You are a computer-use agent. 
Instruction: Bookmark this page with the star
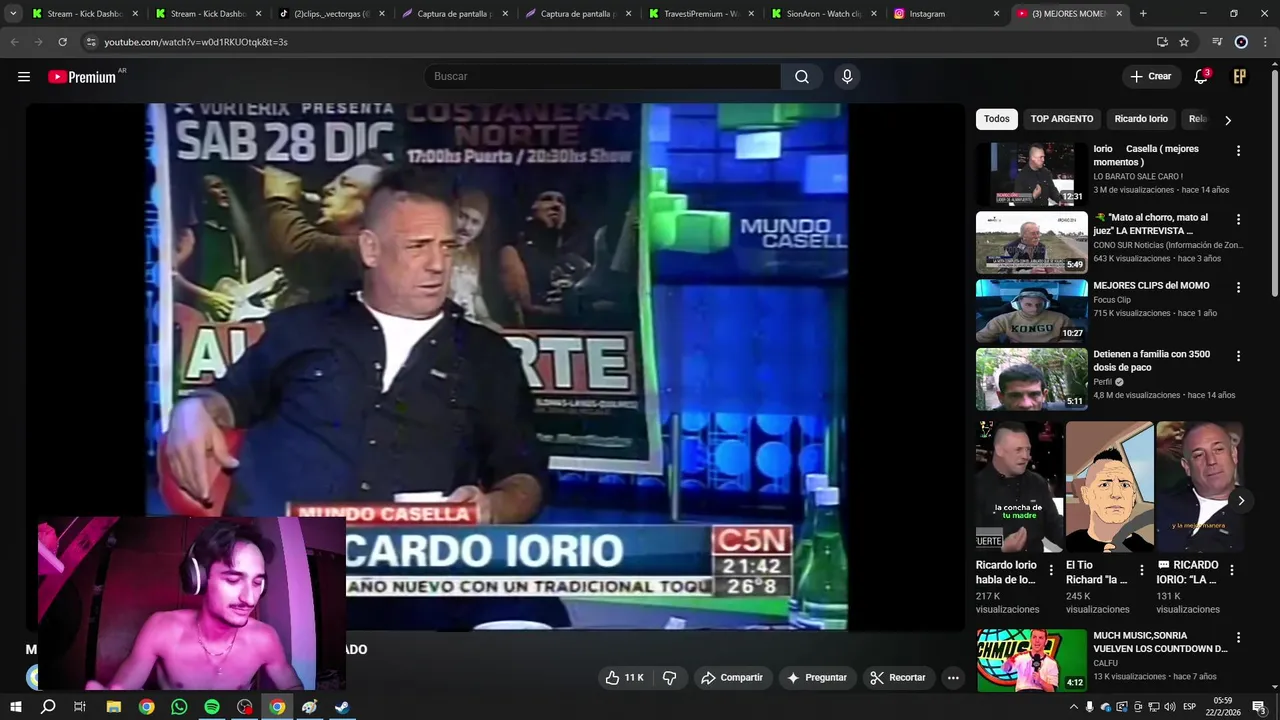[x=1184, y=42]
